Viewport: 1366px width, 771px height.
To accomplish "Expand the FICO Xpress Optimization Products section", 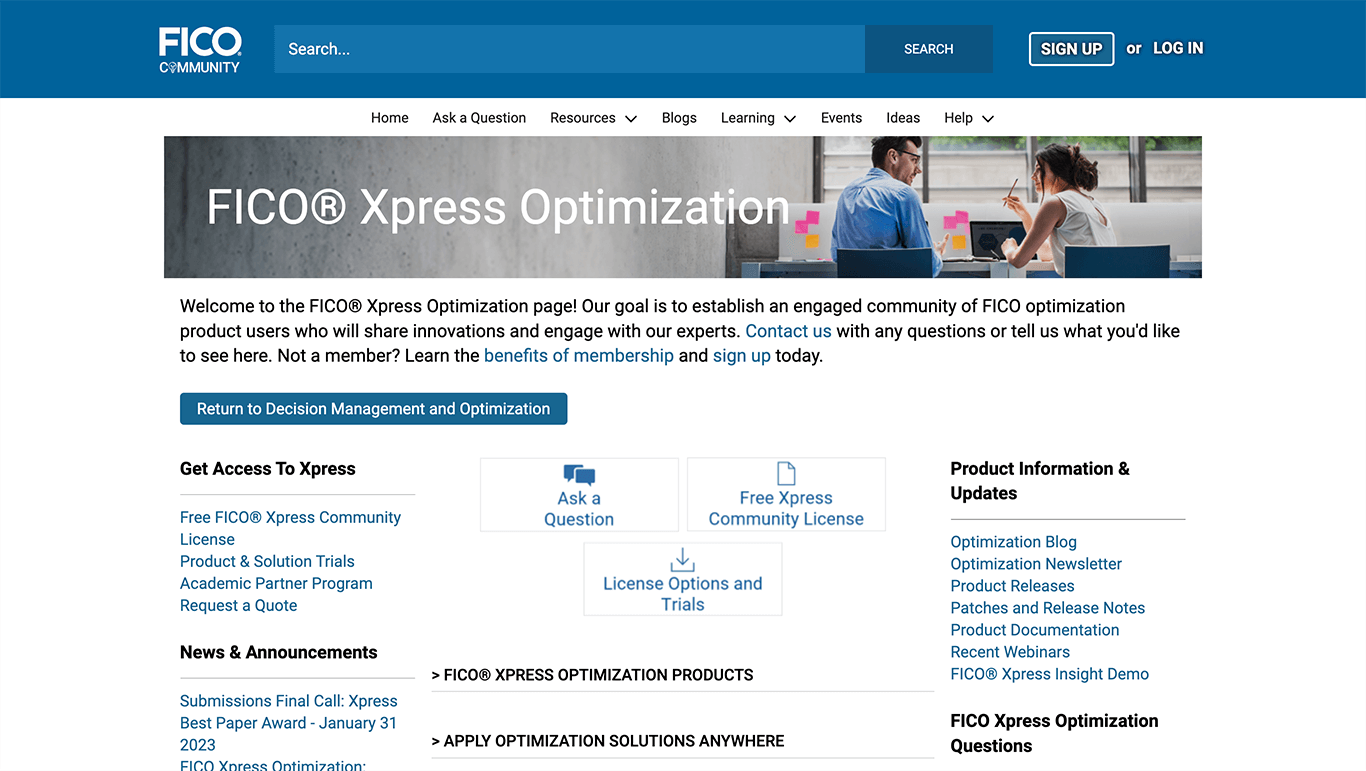I will [x=593, y=675].
